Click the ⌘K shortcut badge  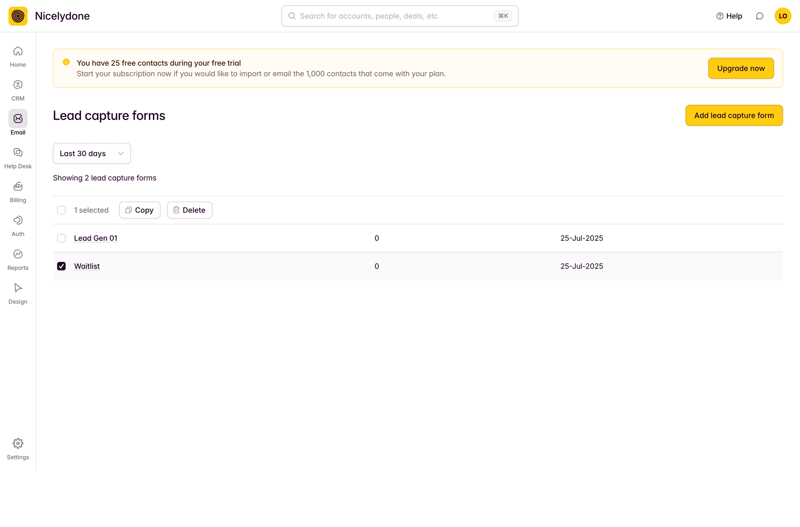pos(503,16)
